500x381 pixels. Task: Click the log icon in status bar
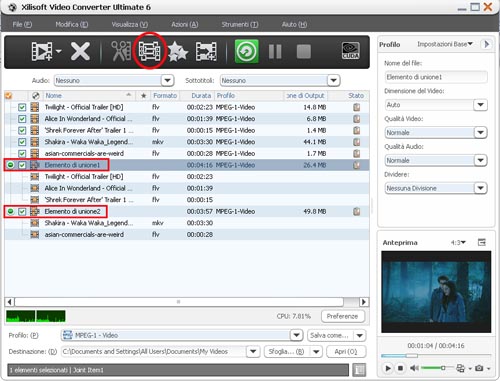tap(359, 370)
